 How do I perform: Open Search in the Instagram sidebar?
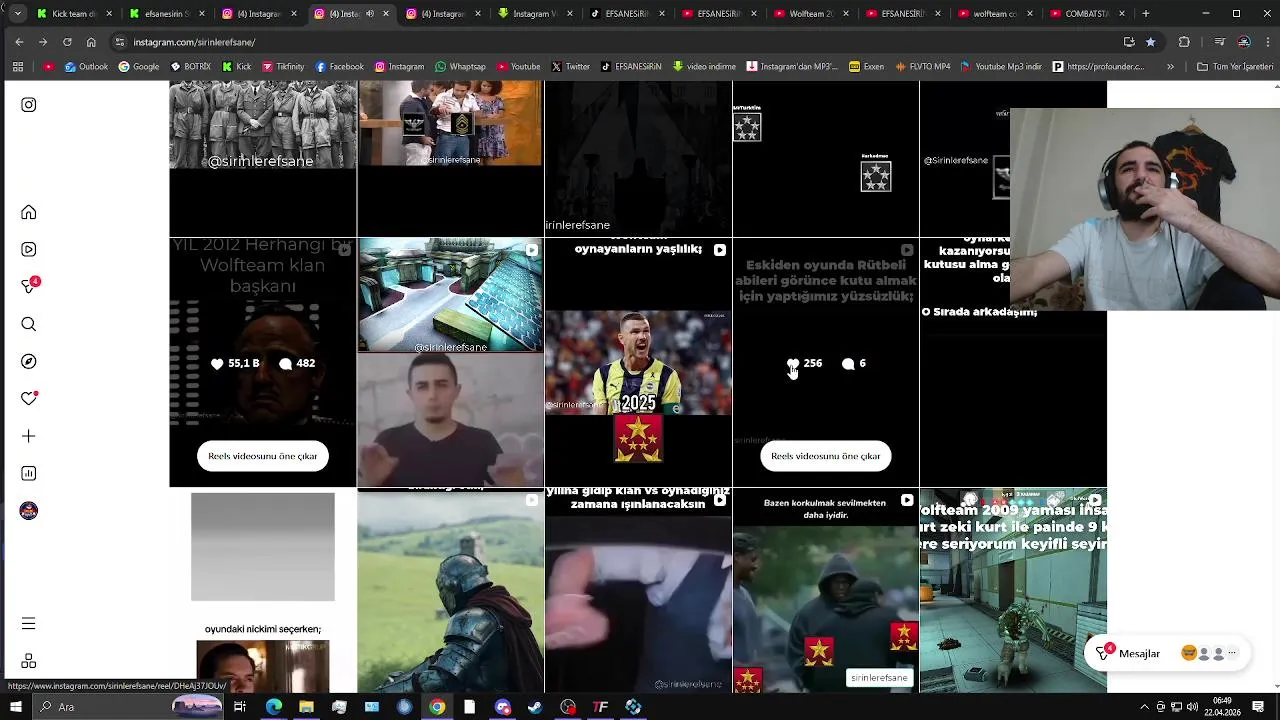point(29,324)
